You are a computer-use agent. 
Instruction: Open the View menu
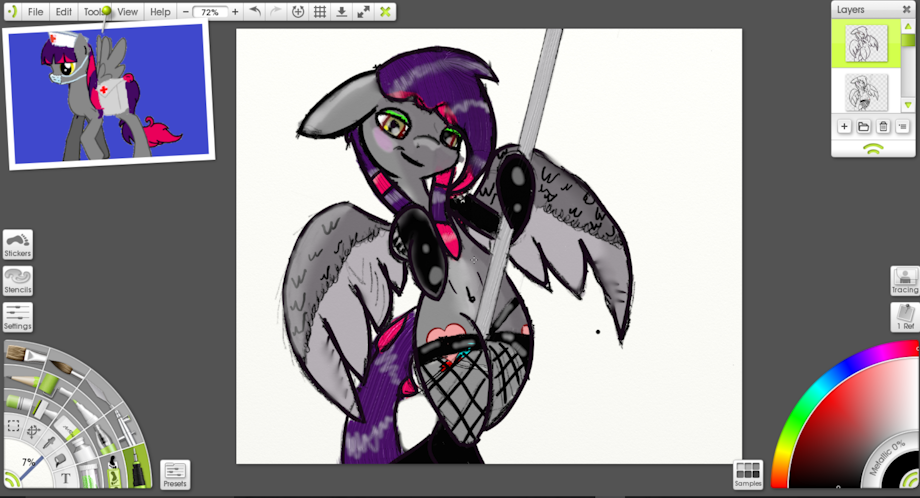pos(127,12)
